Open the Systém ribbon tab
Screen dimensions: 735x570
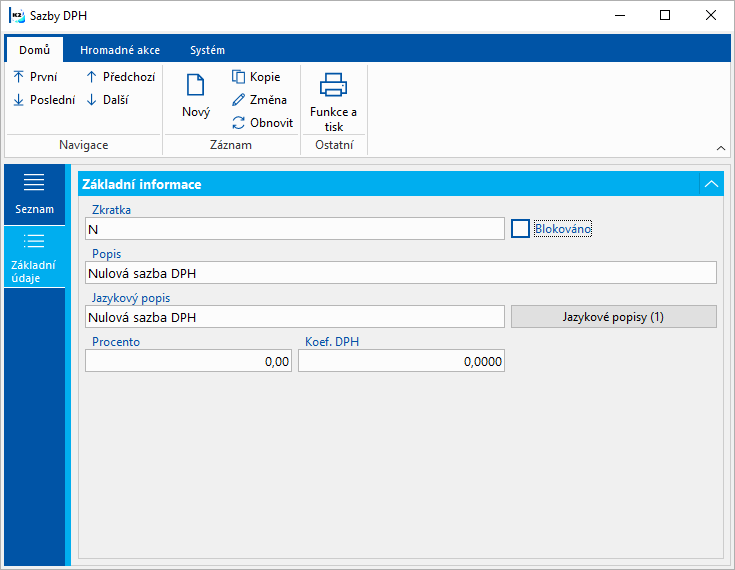(x=207, y=50)
